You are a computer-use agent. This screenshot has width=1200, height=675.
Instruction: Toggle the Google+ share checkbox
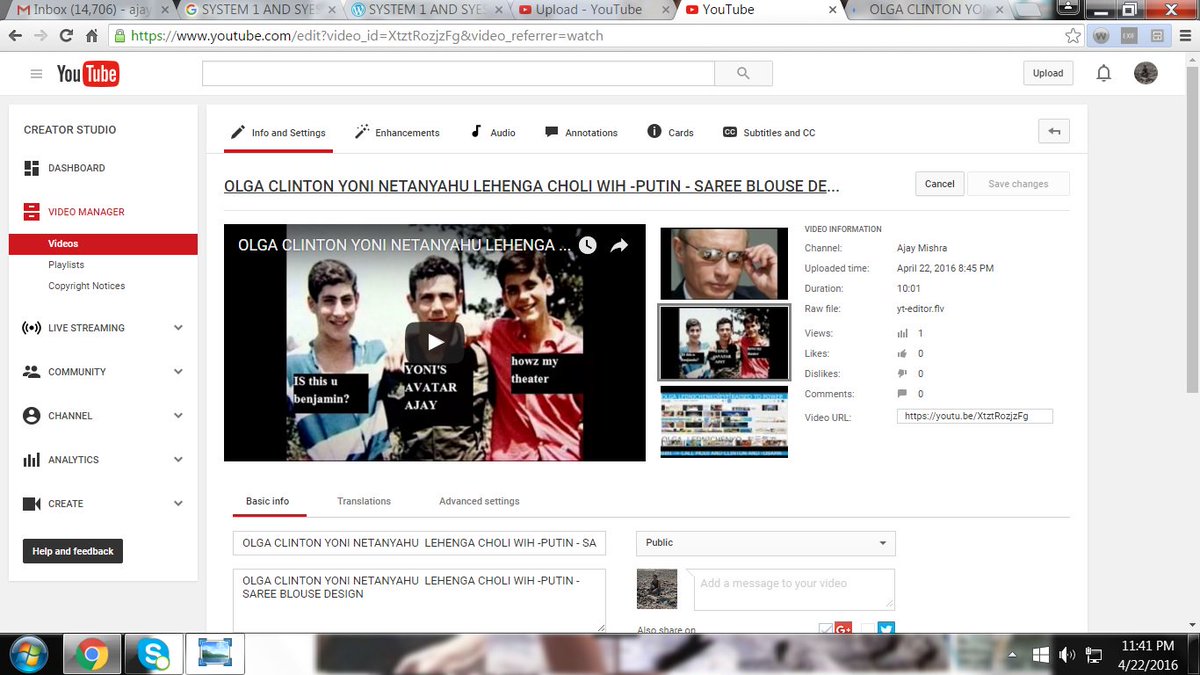(x=826, y=629)
